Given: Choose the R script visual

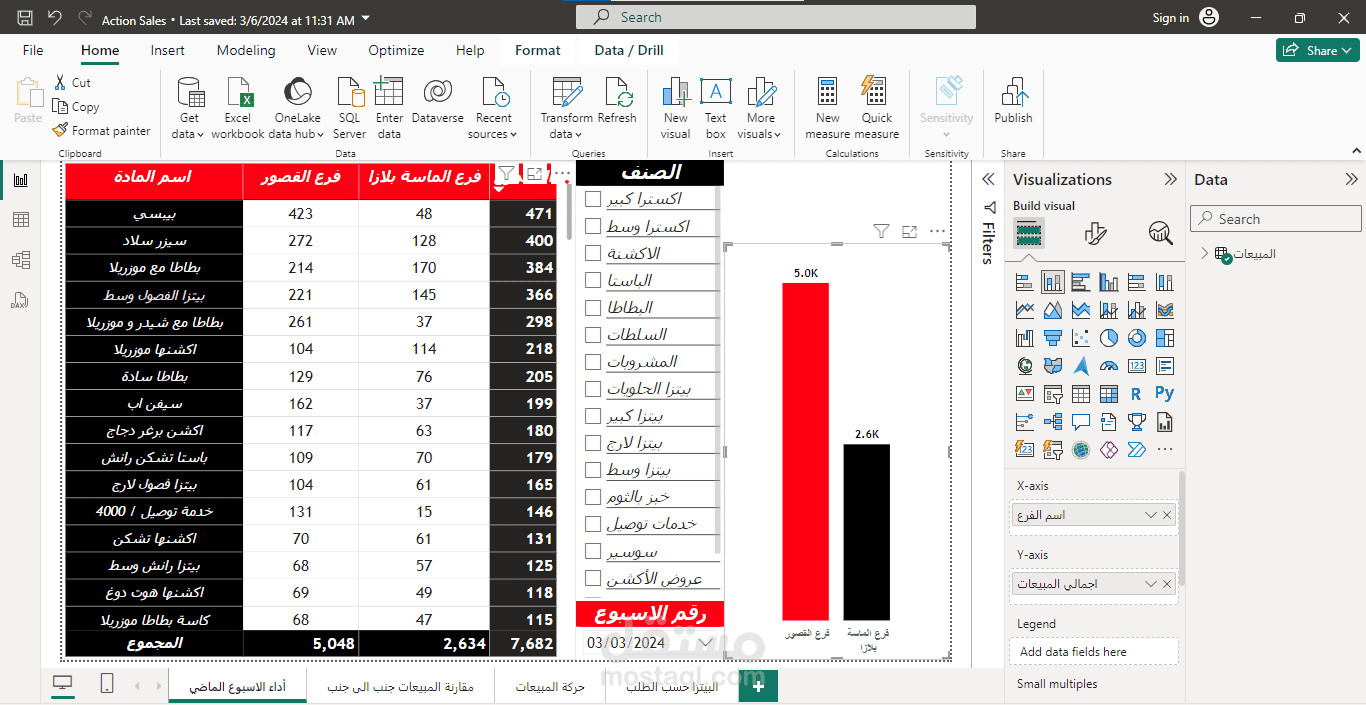Looking at the screenshot, I should [1136, 394].
